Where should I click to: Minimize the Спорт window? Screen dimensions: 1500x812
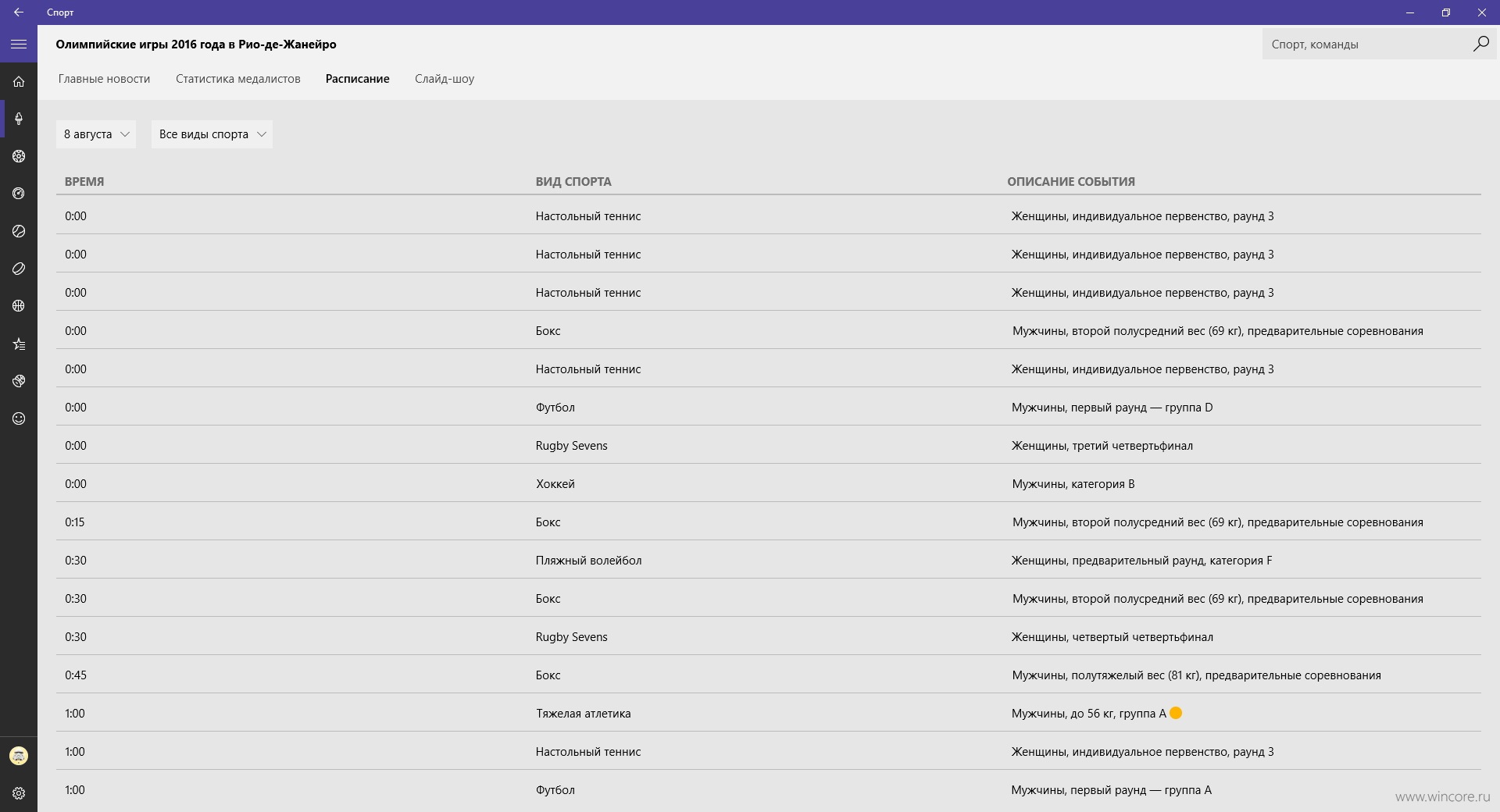(1410, 12)
